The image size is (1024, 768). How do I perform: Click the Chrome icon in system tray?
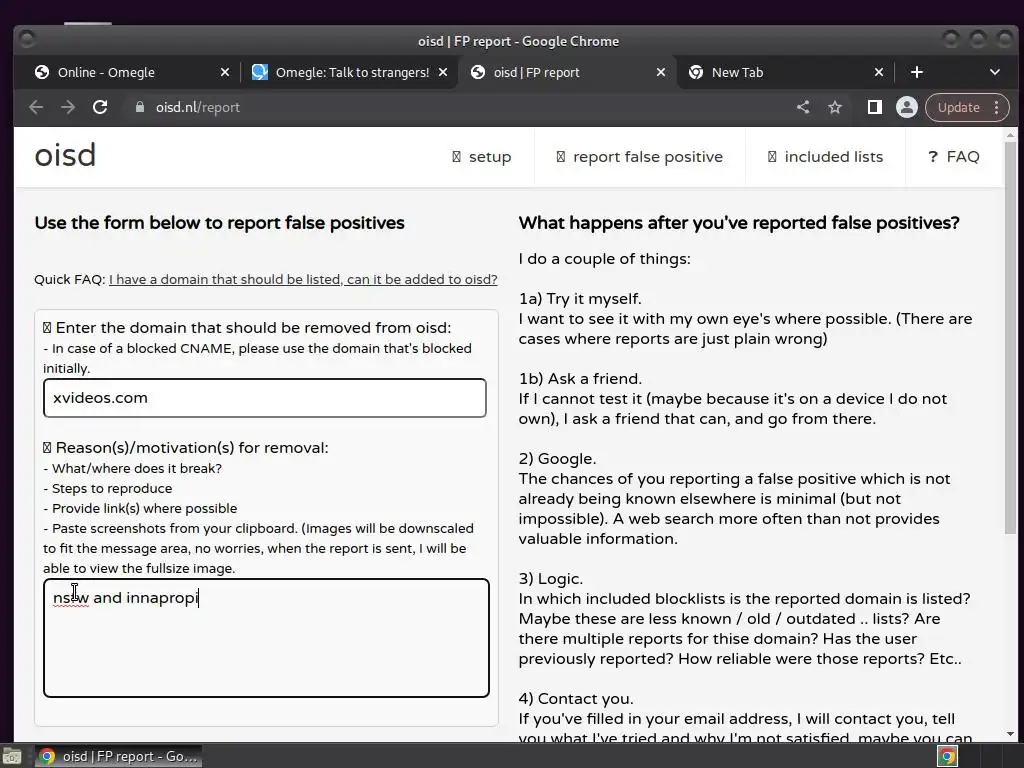coord(947,757)
